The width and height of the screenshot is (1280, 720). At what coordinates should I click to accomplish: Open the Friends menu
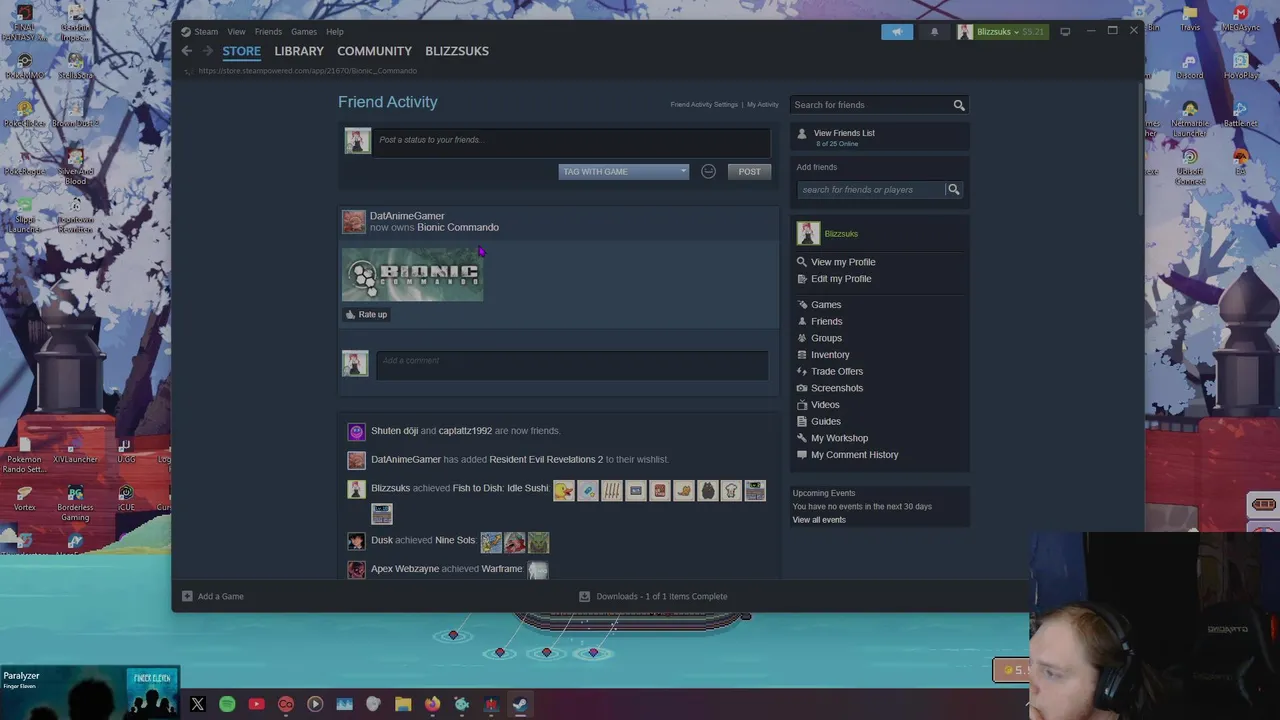coord(268,32)
